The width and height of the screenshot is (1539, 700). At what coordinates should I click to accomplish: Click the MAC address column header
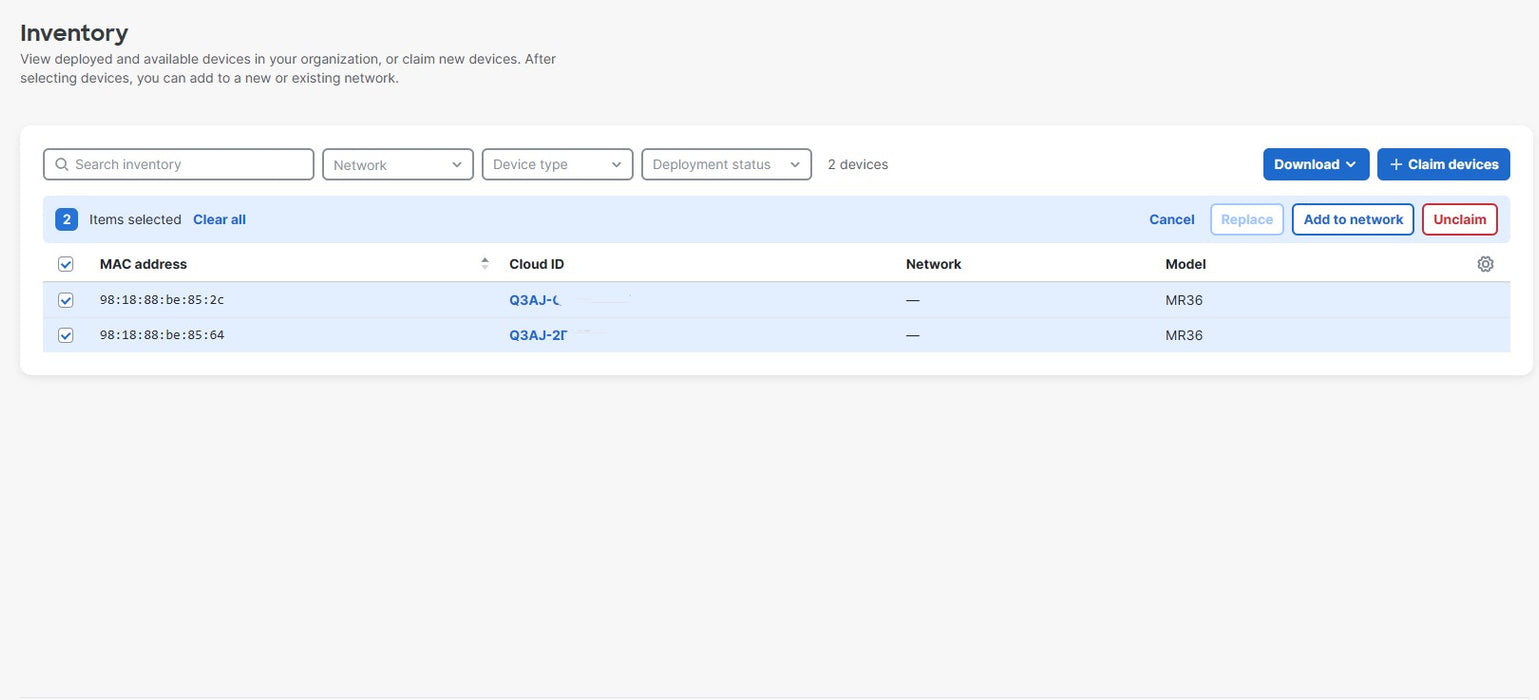143,264
